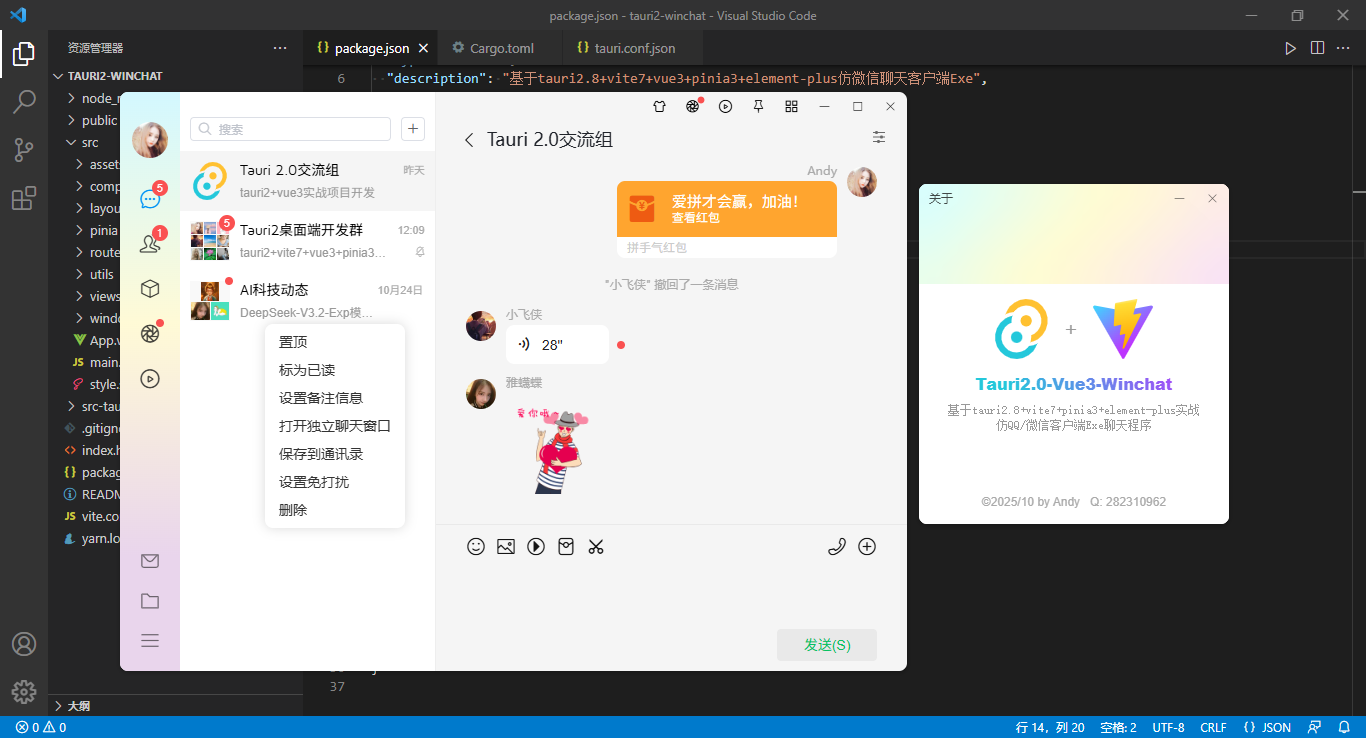The height and width of the screenshot is (738, 1366).
Task: Choose 打开独立聊天窗口 from context menu
Action: [335, 425]
